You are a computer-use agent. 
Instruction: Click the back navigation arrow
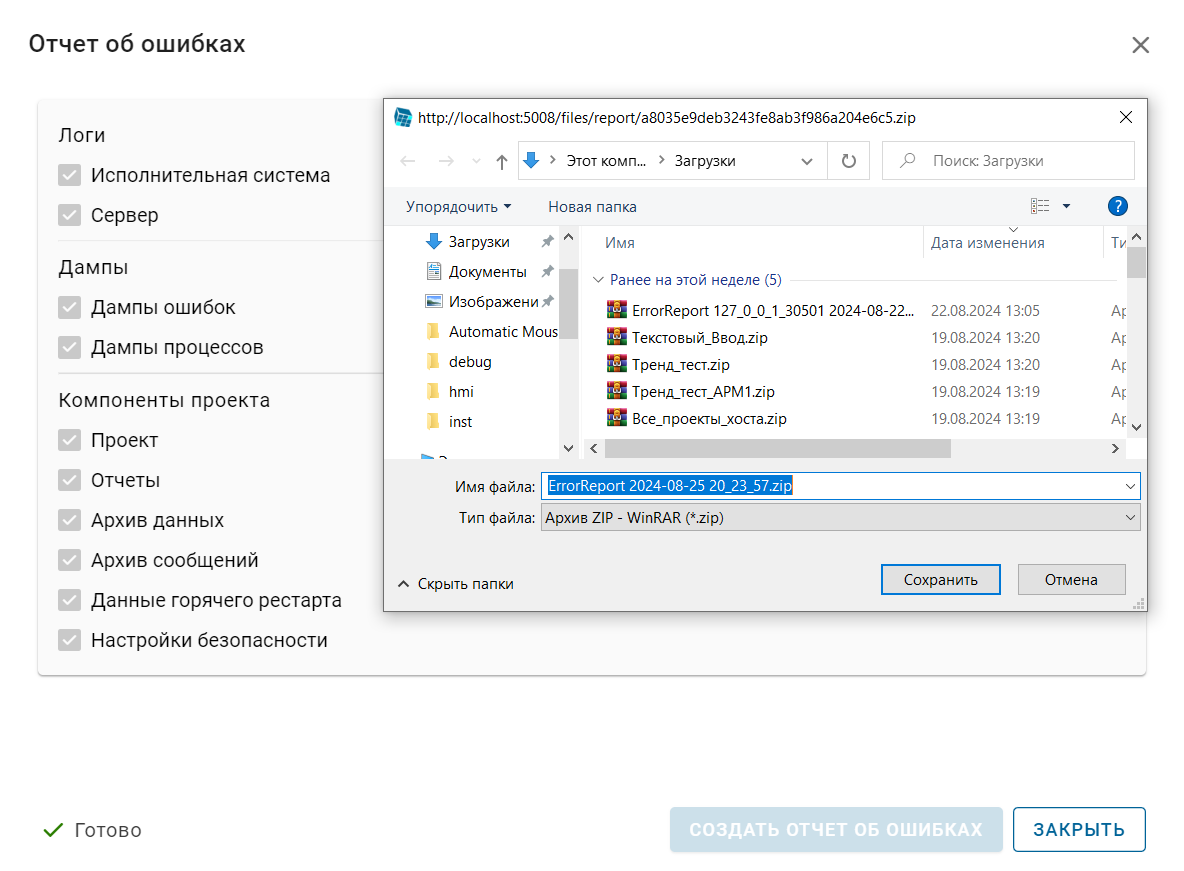(407, 161)
